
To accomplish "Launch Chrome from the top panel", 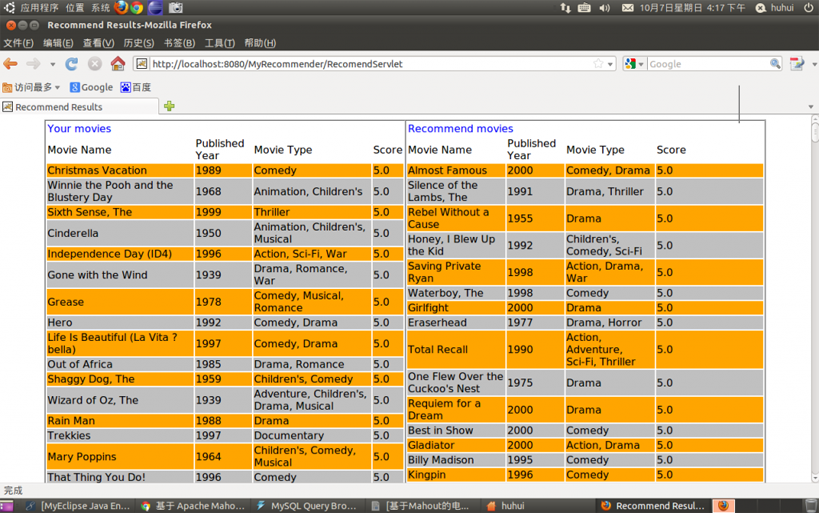I will [137, 7].
